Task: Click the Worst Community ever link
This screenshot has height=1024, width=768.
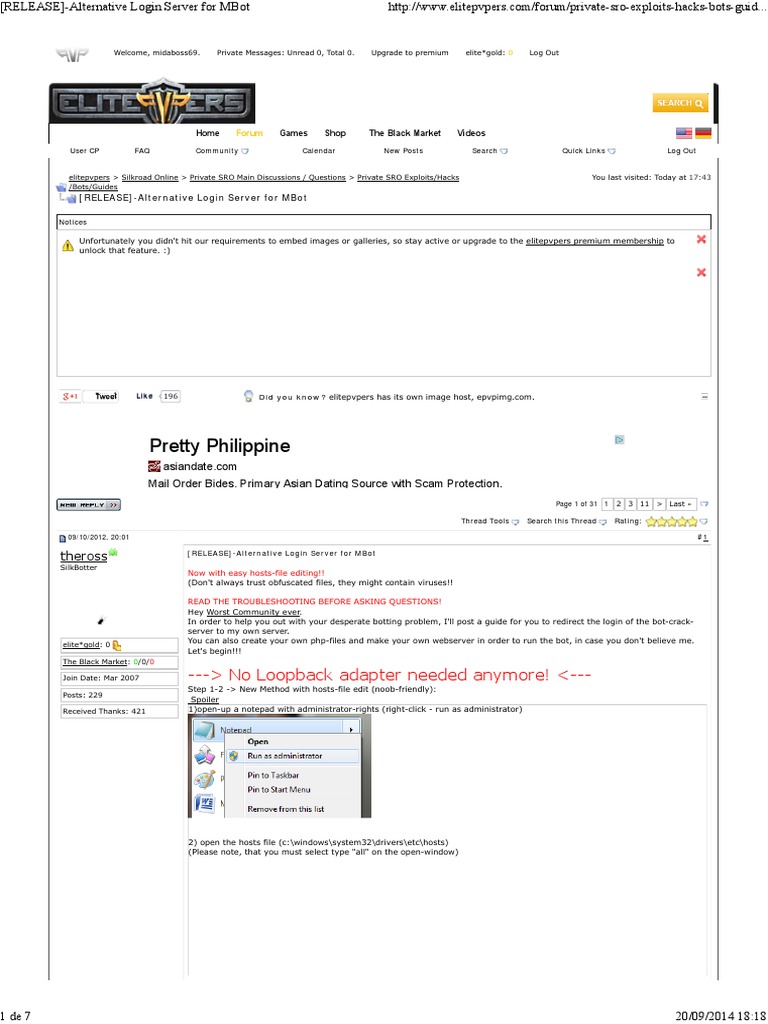Action: [x=253, y=613]
